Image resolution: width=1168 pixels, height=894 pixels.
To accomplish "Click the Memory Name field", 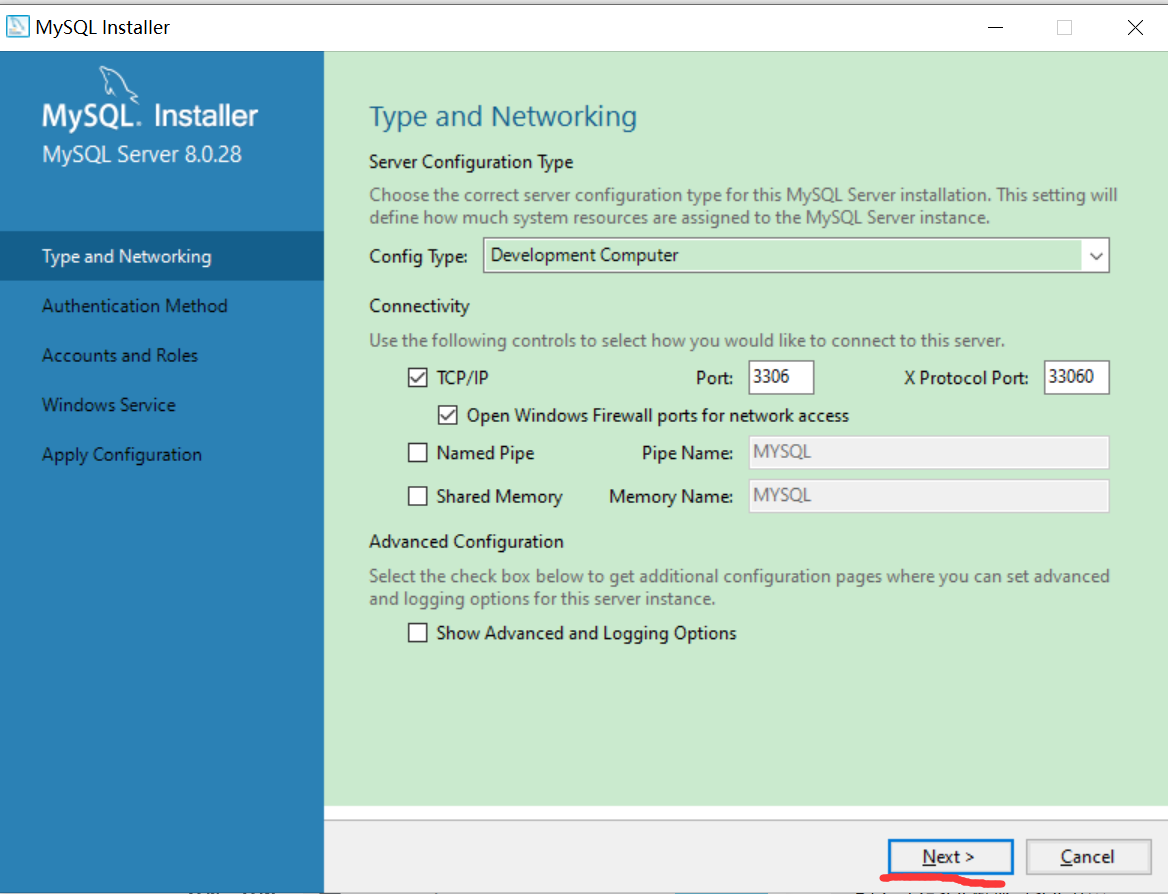I will [x=929, y=495].
